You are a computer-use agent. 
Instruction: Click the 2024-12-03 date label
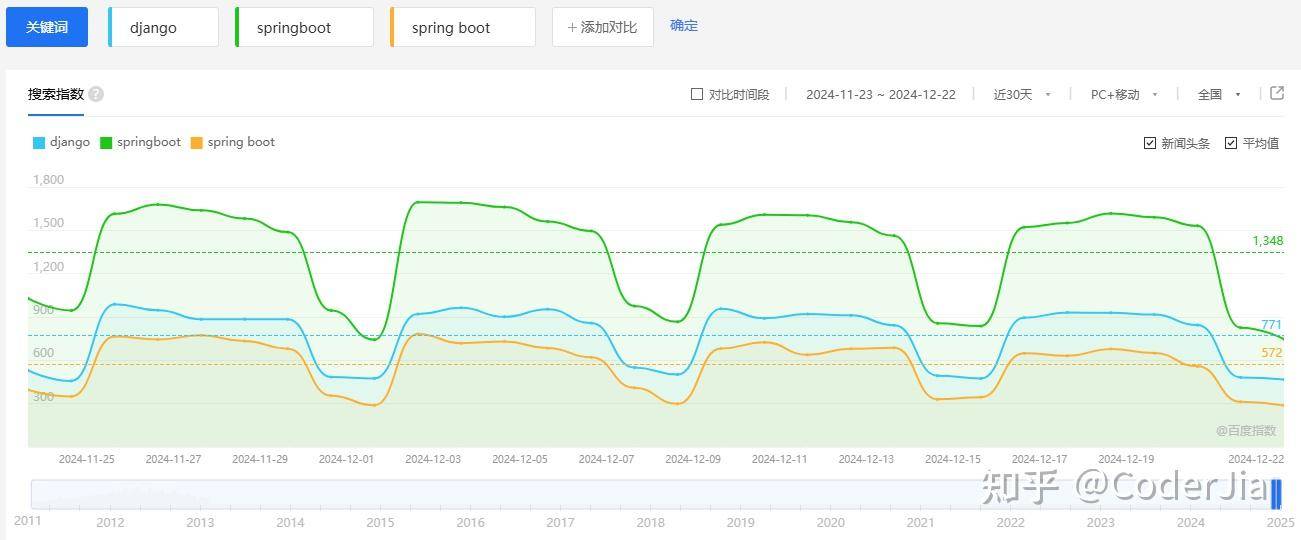pyautogui.click(x=433, y=459)
